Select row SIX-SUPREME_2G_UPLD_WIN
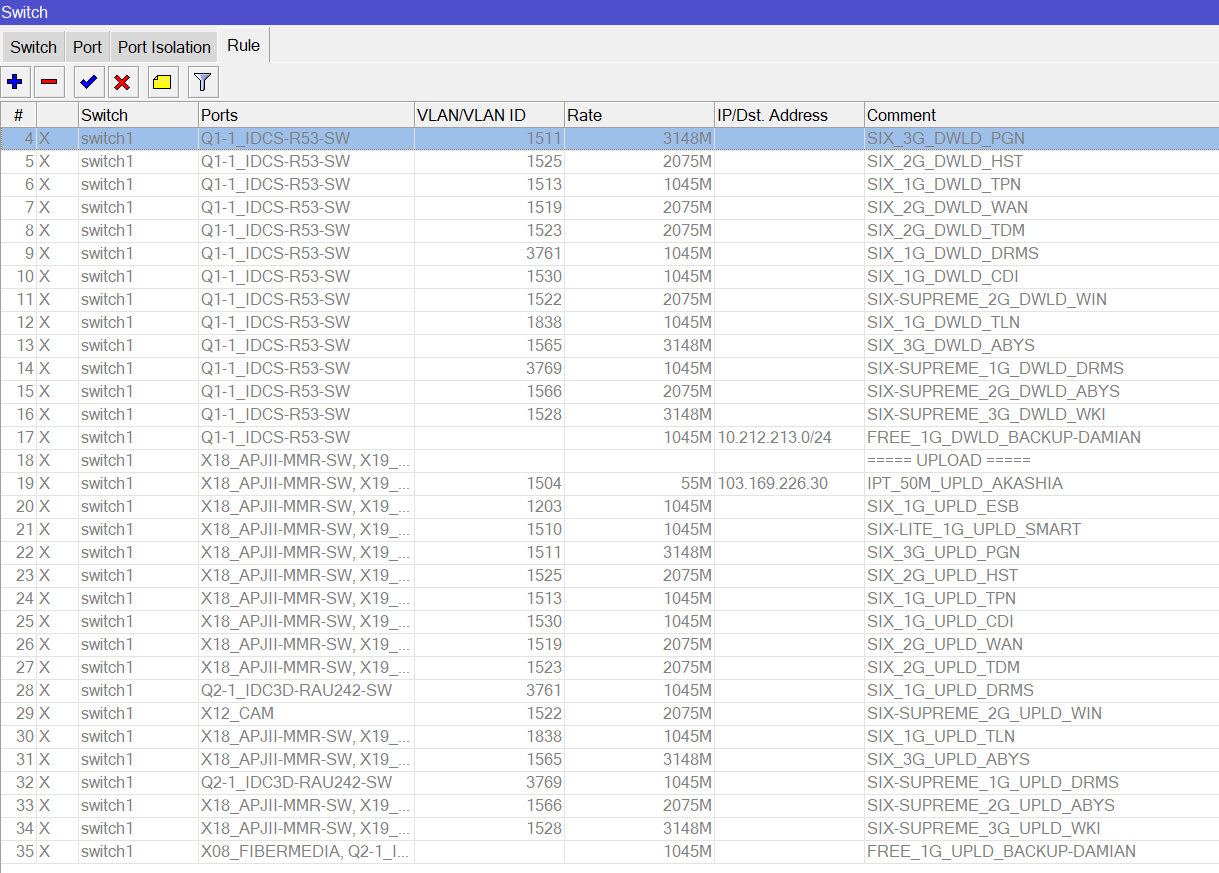The height and width of the screenshot is (873, 1219). (x=609, y=713)
